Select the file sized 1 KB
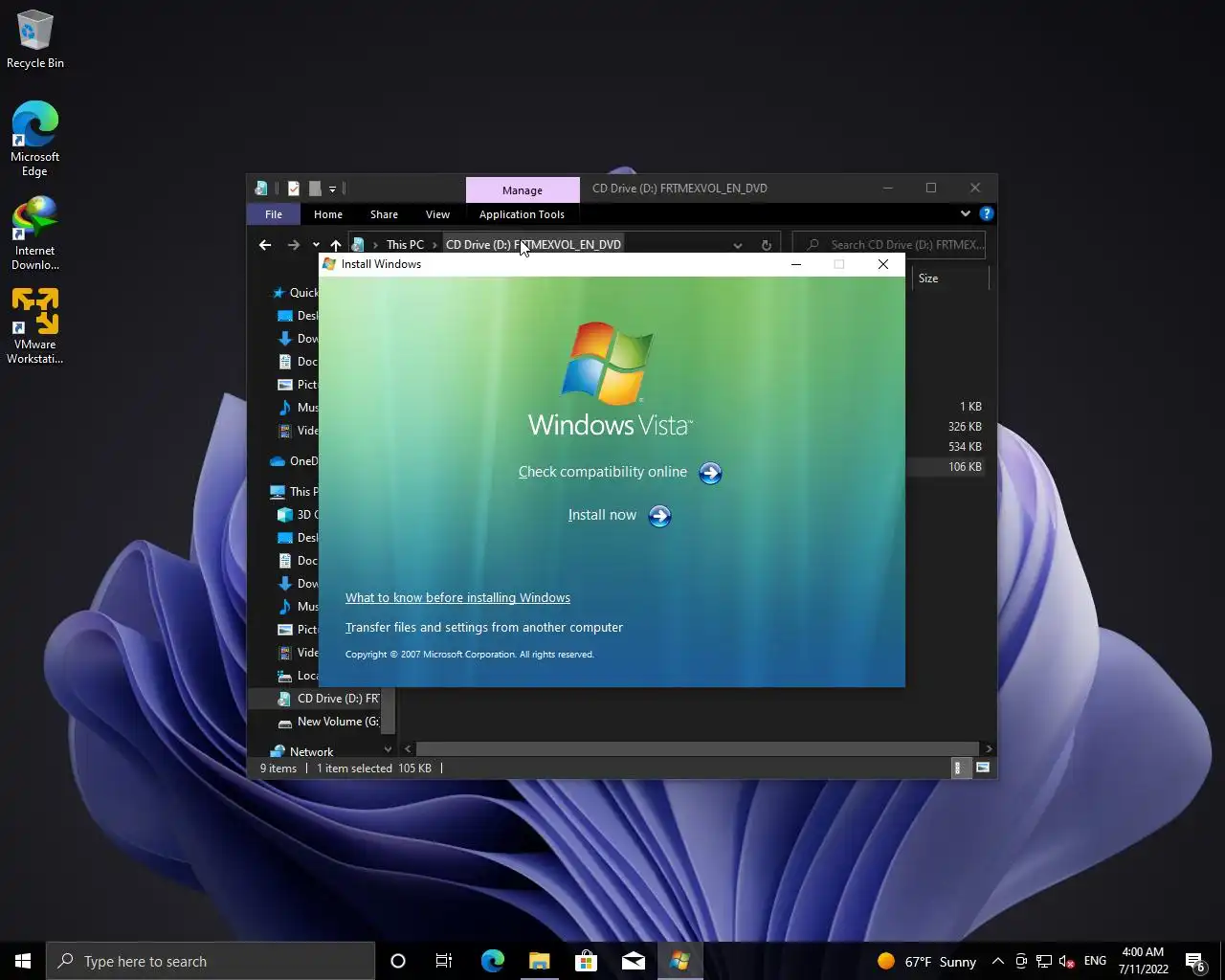This screenshot has width=1225, height=980. (970, 407)
